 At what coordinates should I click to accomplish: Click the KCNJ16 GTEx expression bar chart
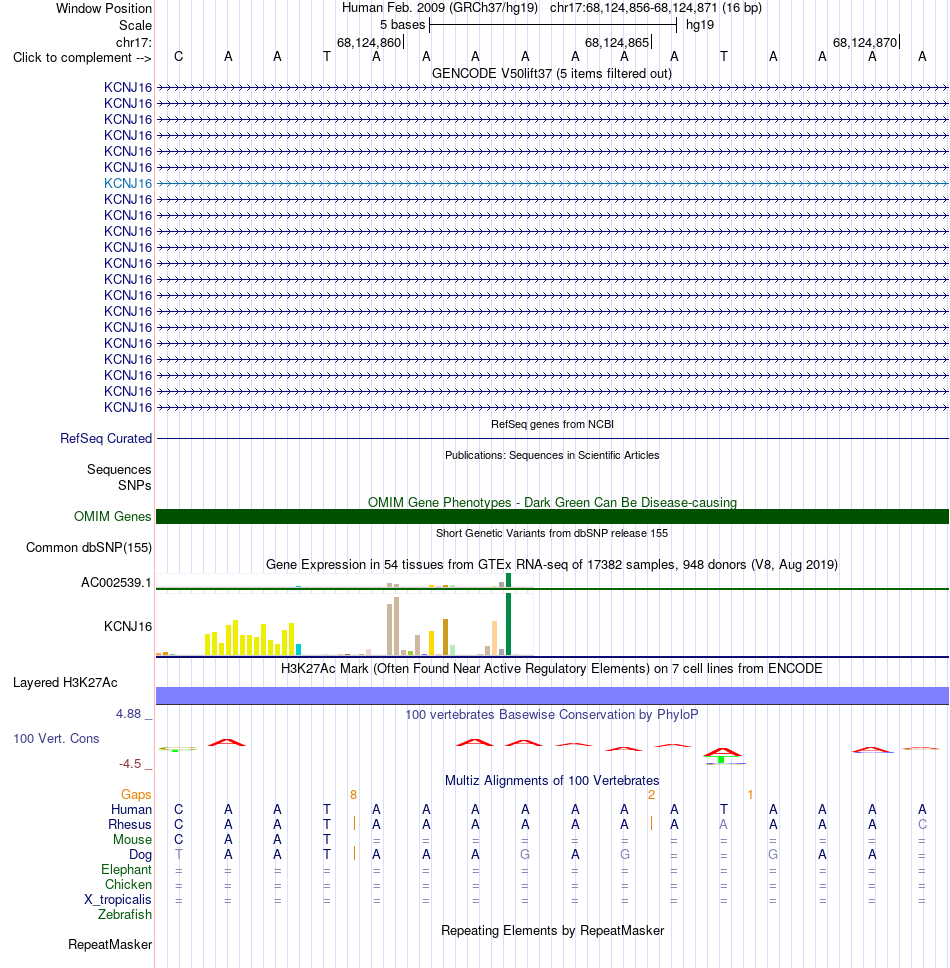point(344,625)
